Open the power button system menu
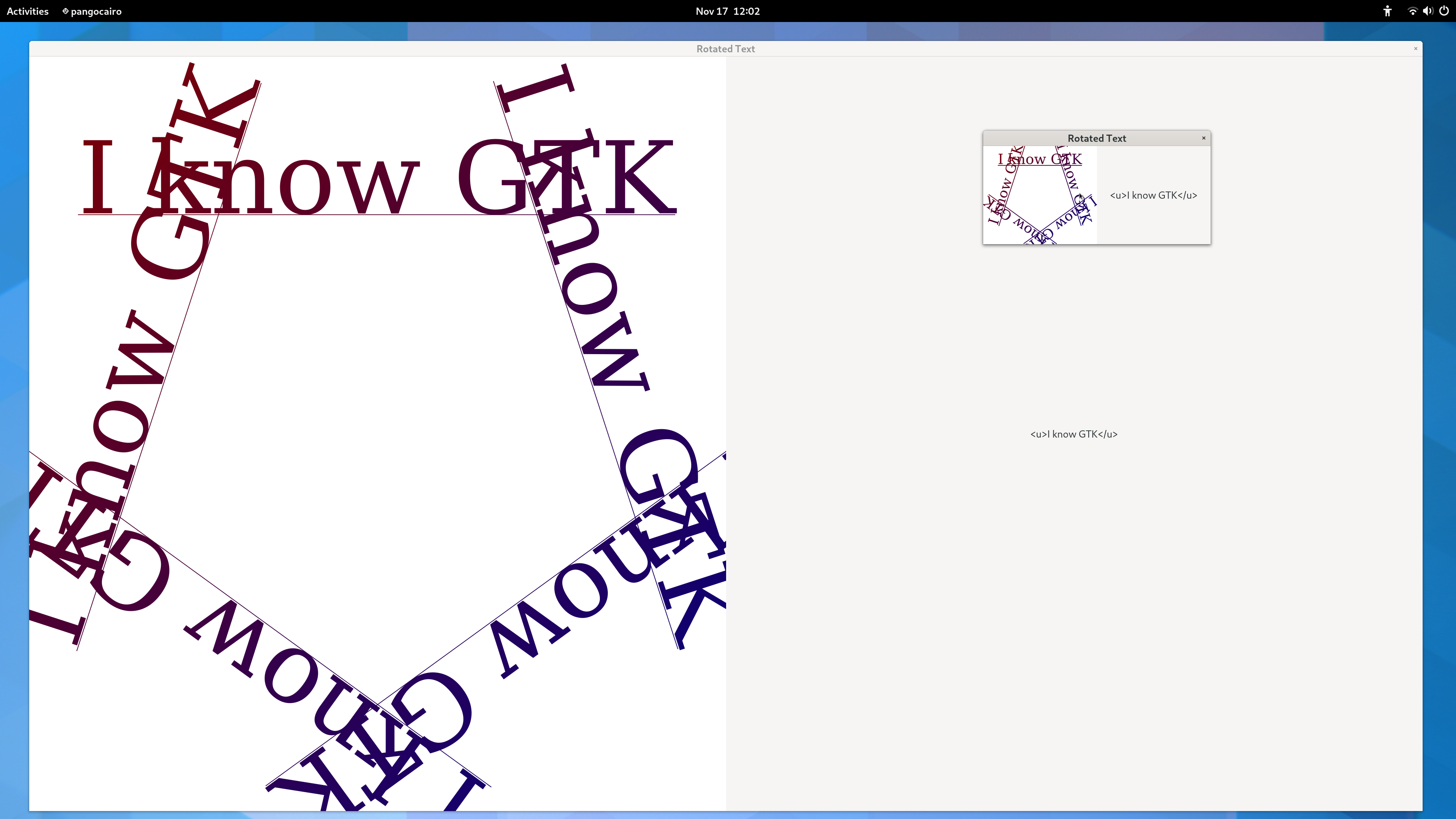This screenshot has height=819, width=1456. (x=1444, y=11)
